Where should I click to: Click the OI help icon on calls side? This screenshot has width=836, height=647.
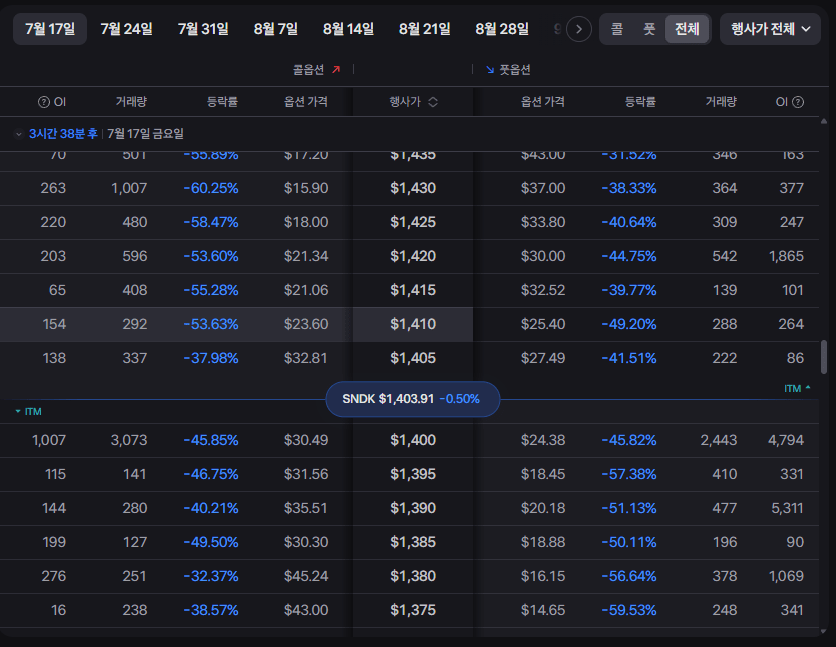43,102
